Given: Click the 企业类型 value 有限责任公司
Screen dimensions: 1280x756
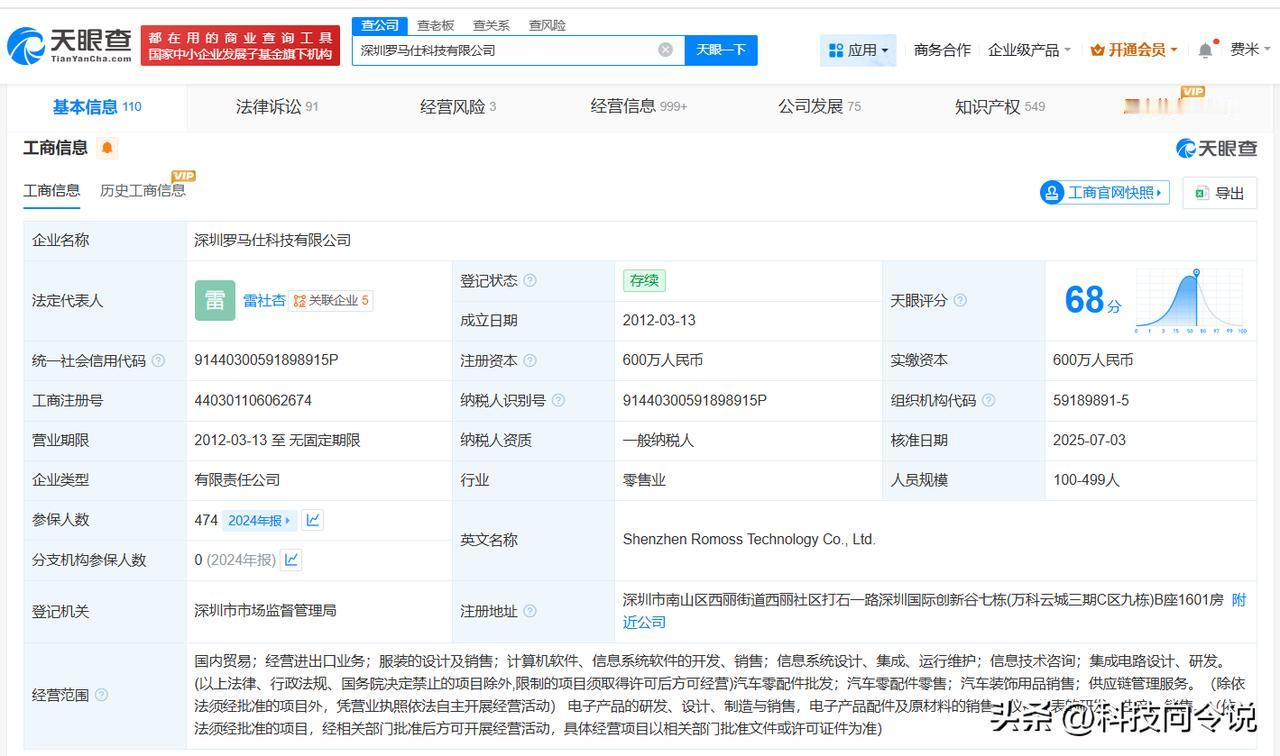Looking at the screenshot, I should tap(237, 480).
